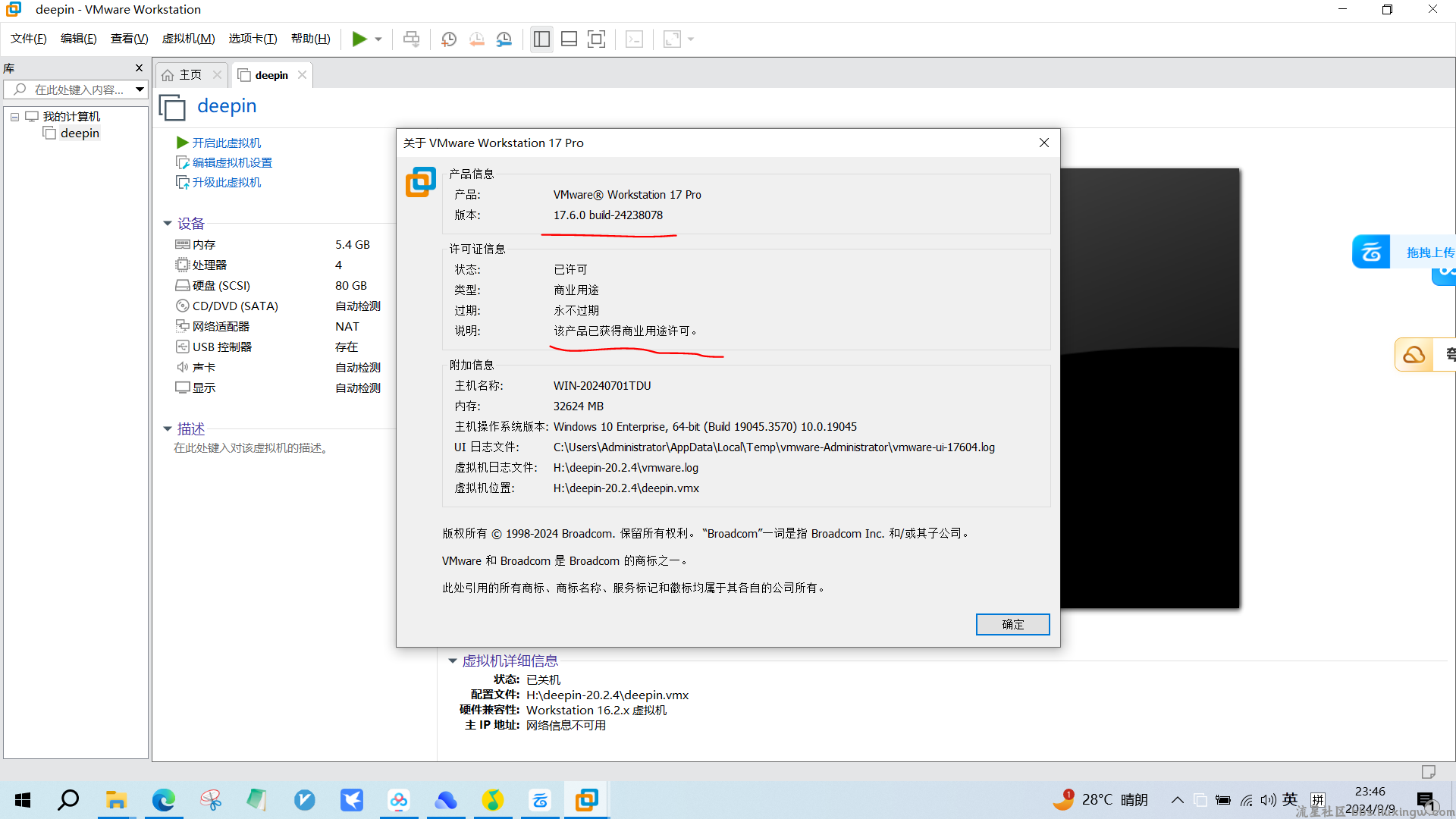Select the CD/DVD (SATA) device row
This screenshot has width=1456, height=819.
pos(278,306)
